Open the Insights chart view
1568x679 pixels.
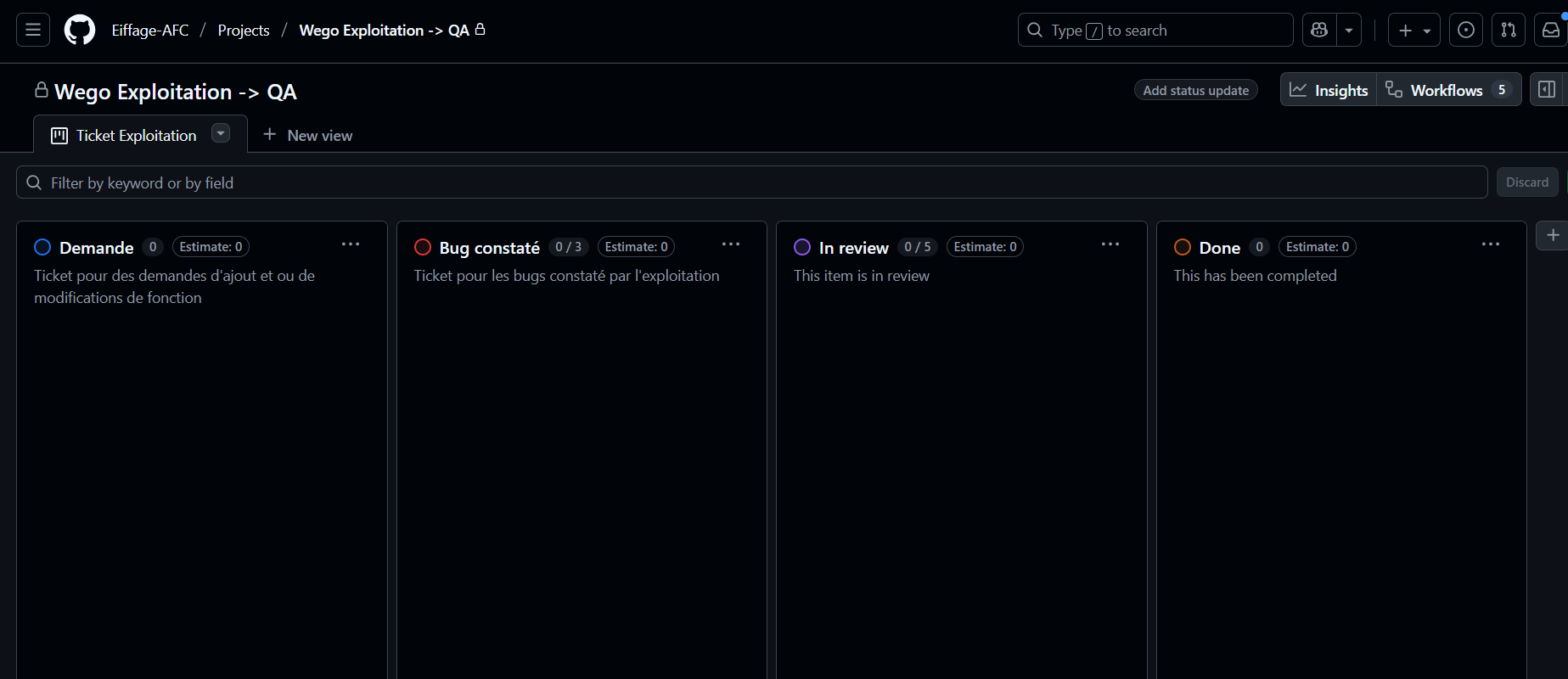[1329, 90]
